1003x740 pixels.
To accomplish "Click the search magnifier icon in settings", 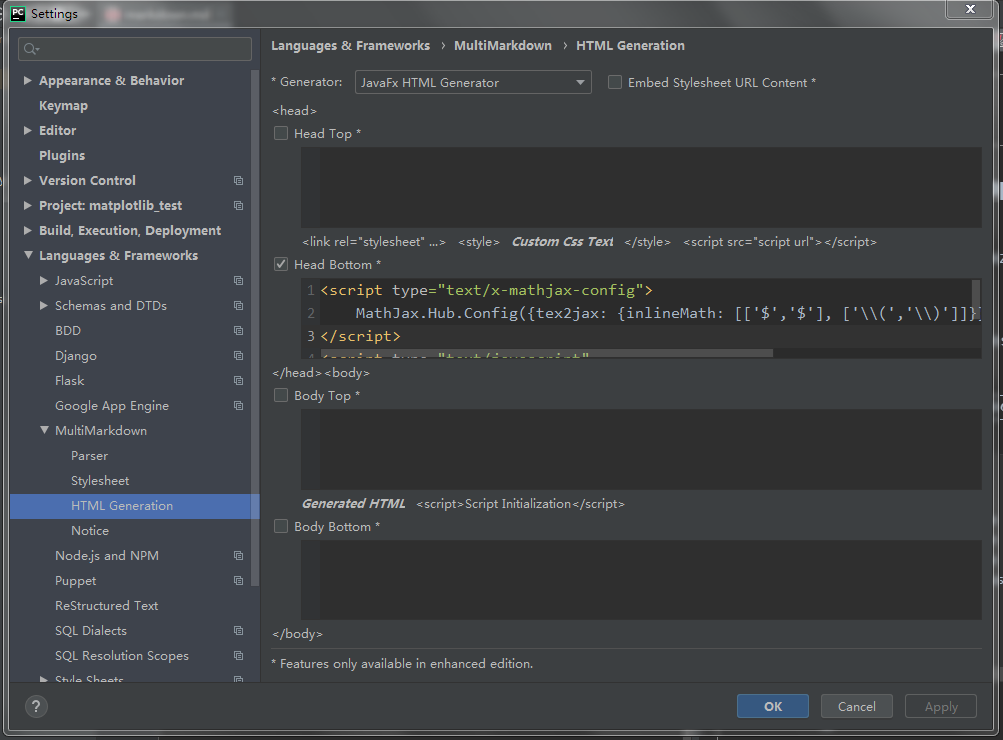I will 31,49.
